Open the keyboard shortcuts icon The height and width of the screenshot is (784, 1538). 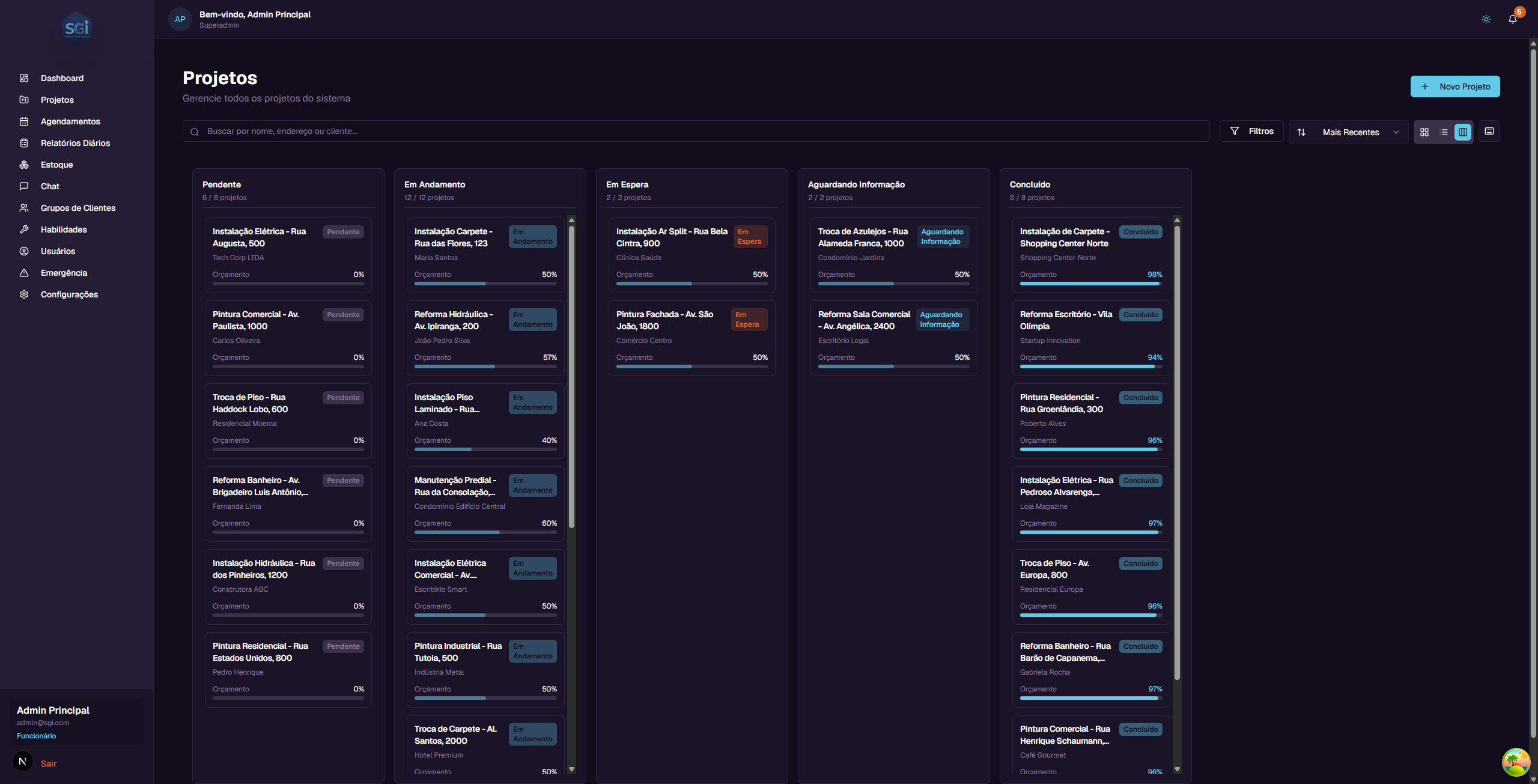click(1489, 131)
